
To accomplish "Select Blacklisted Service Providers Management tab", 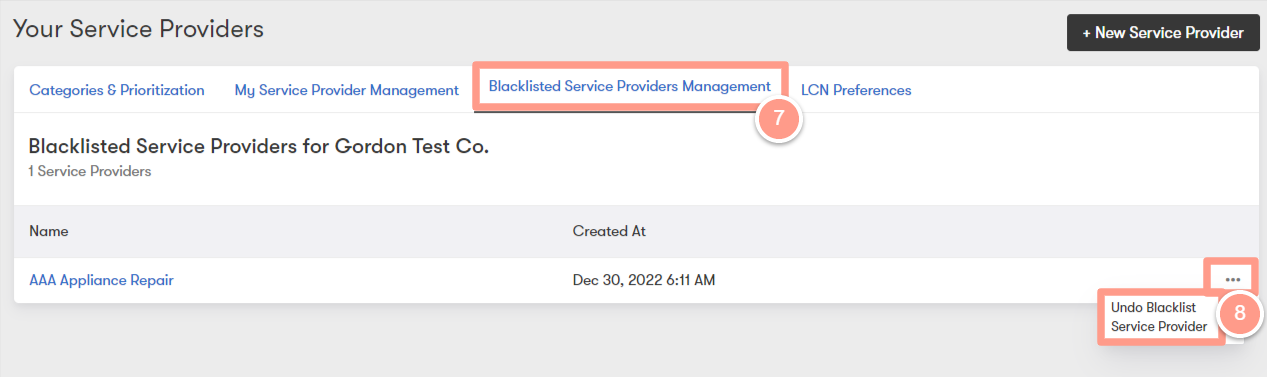I will tap(630, 87).
